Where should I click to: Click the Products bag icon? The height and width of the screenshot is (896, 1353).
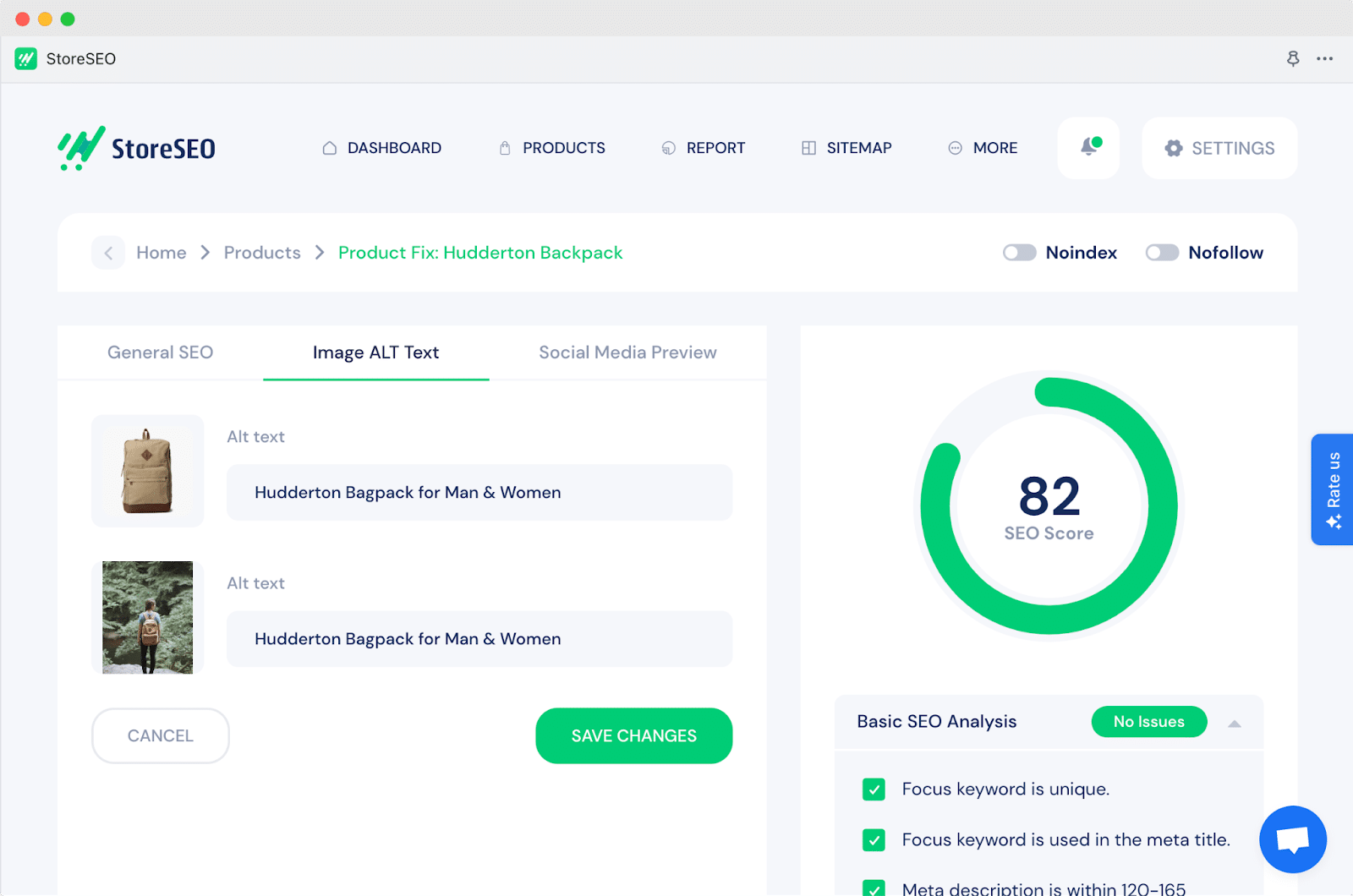tap(505, 148)
